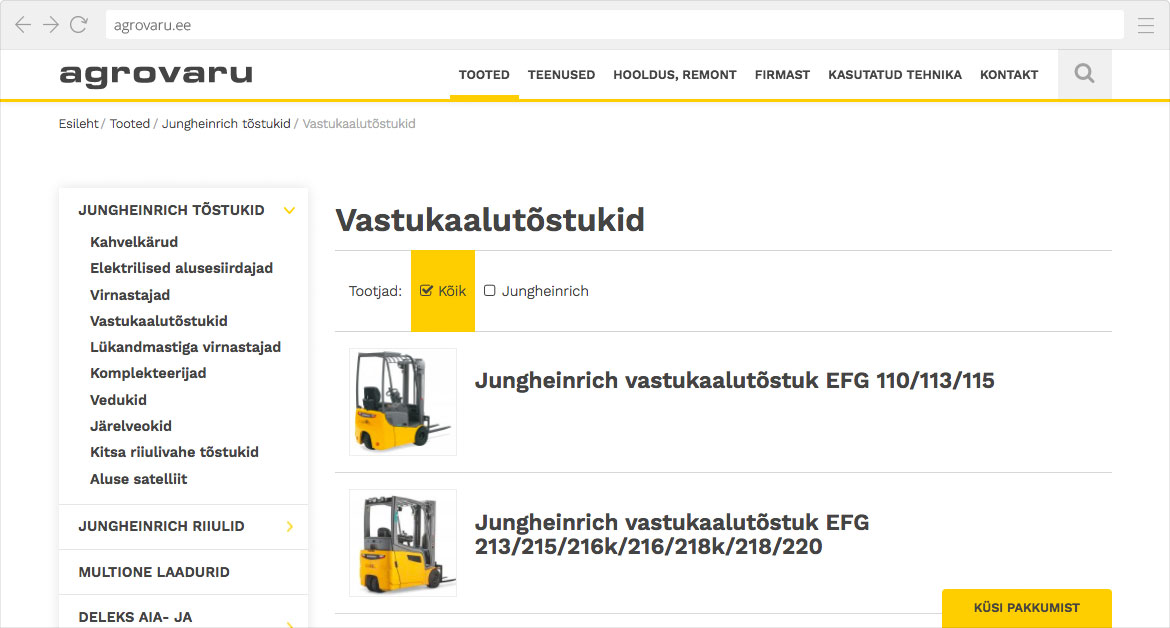Open the Kontakt menu item
1170x628 pixels.
tap(1009, 75)
